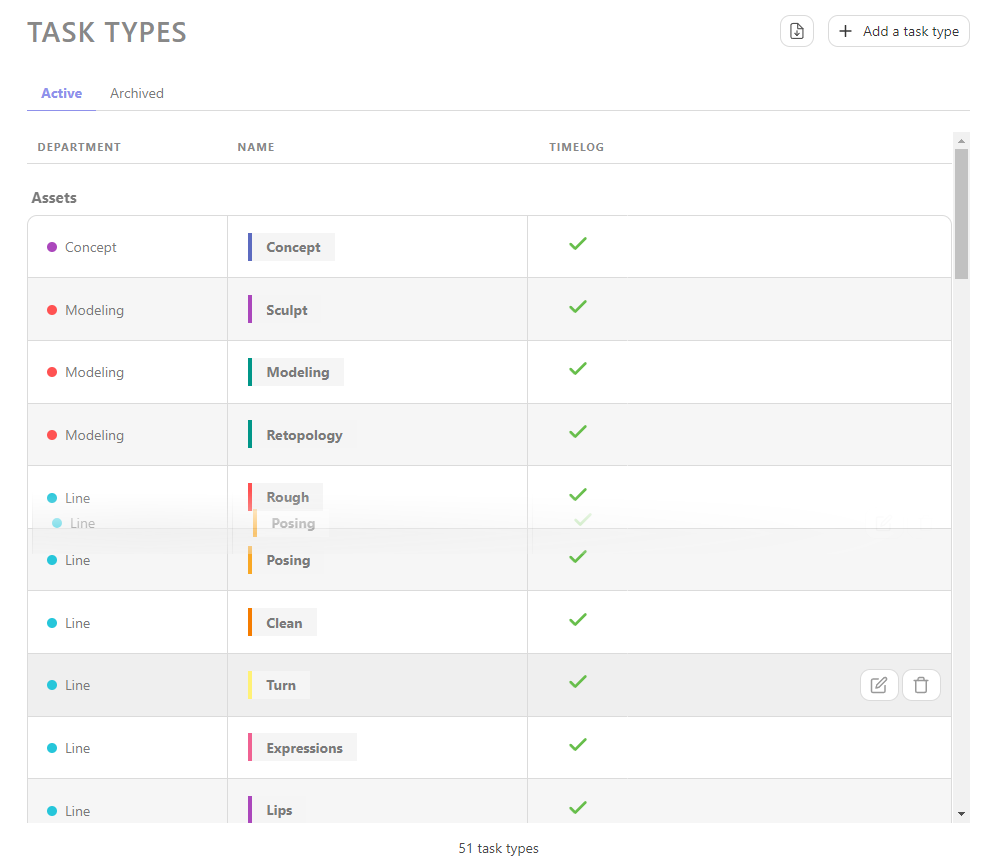Click the Expressions task type name
Screen dimensions: 994x863
coord(304,748)
